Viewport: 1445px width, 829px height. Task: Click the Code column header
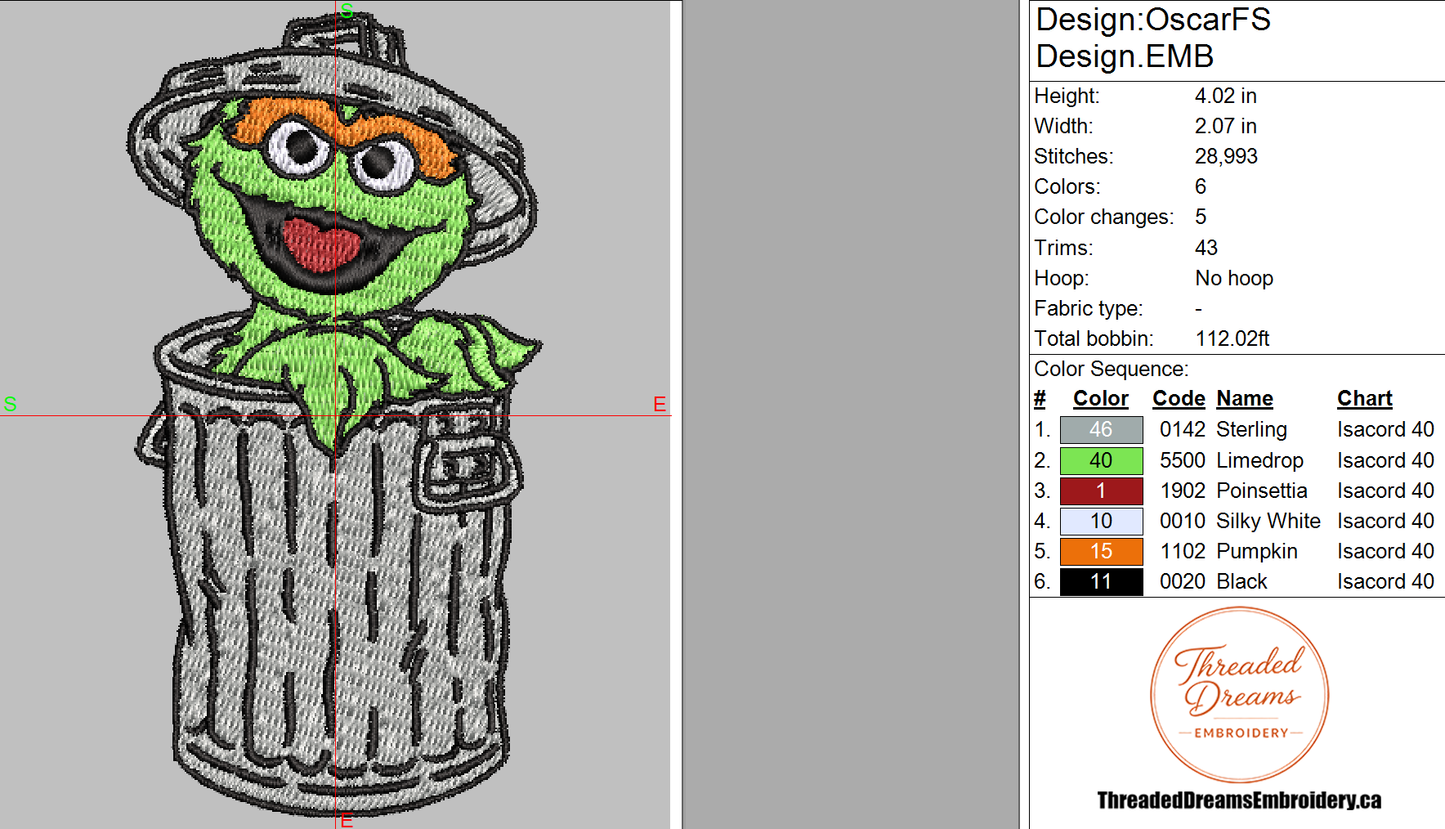tap(1178, 398)
